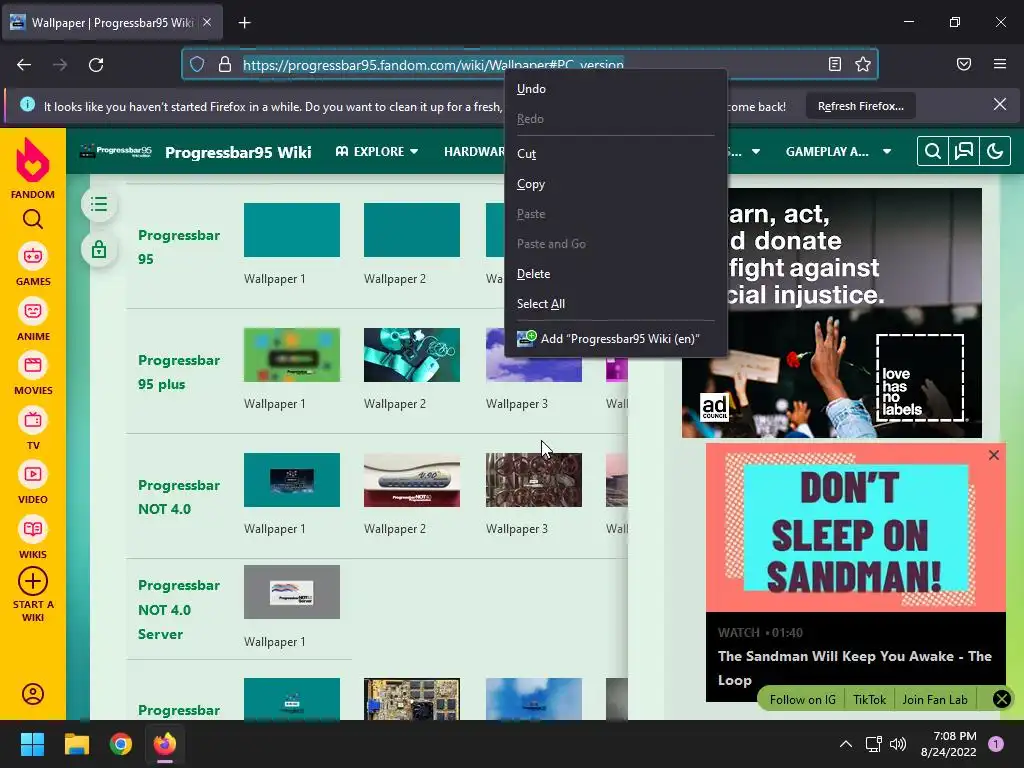Open File Explorer from the taskbar

[76, 744]
